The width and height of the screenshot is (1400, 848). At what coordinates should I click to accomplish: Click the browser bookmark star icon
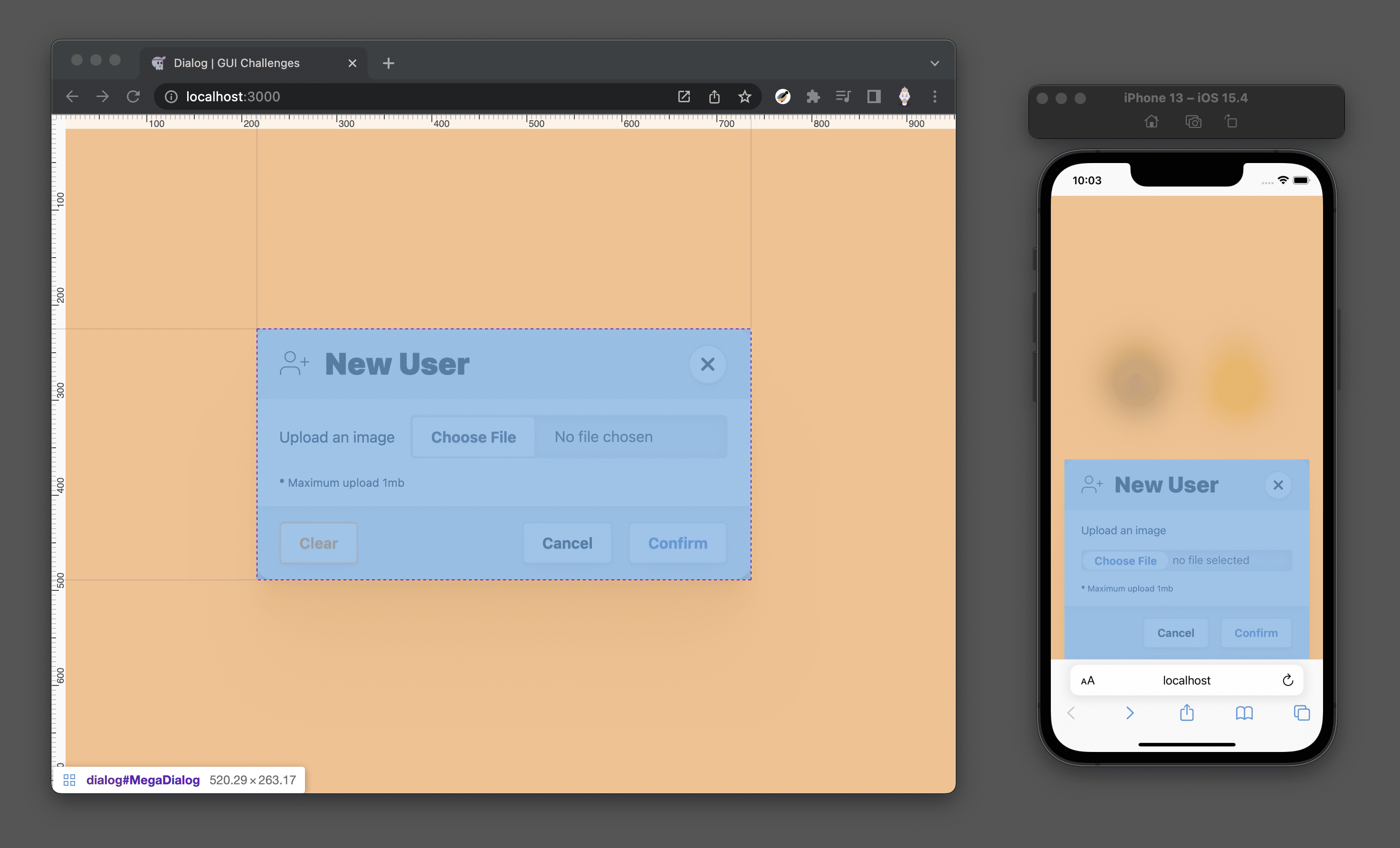pyautogui.click(x=745, y=96)
